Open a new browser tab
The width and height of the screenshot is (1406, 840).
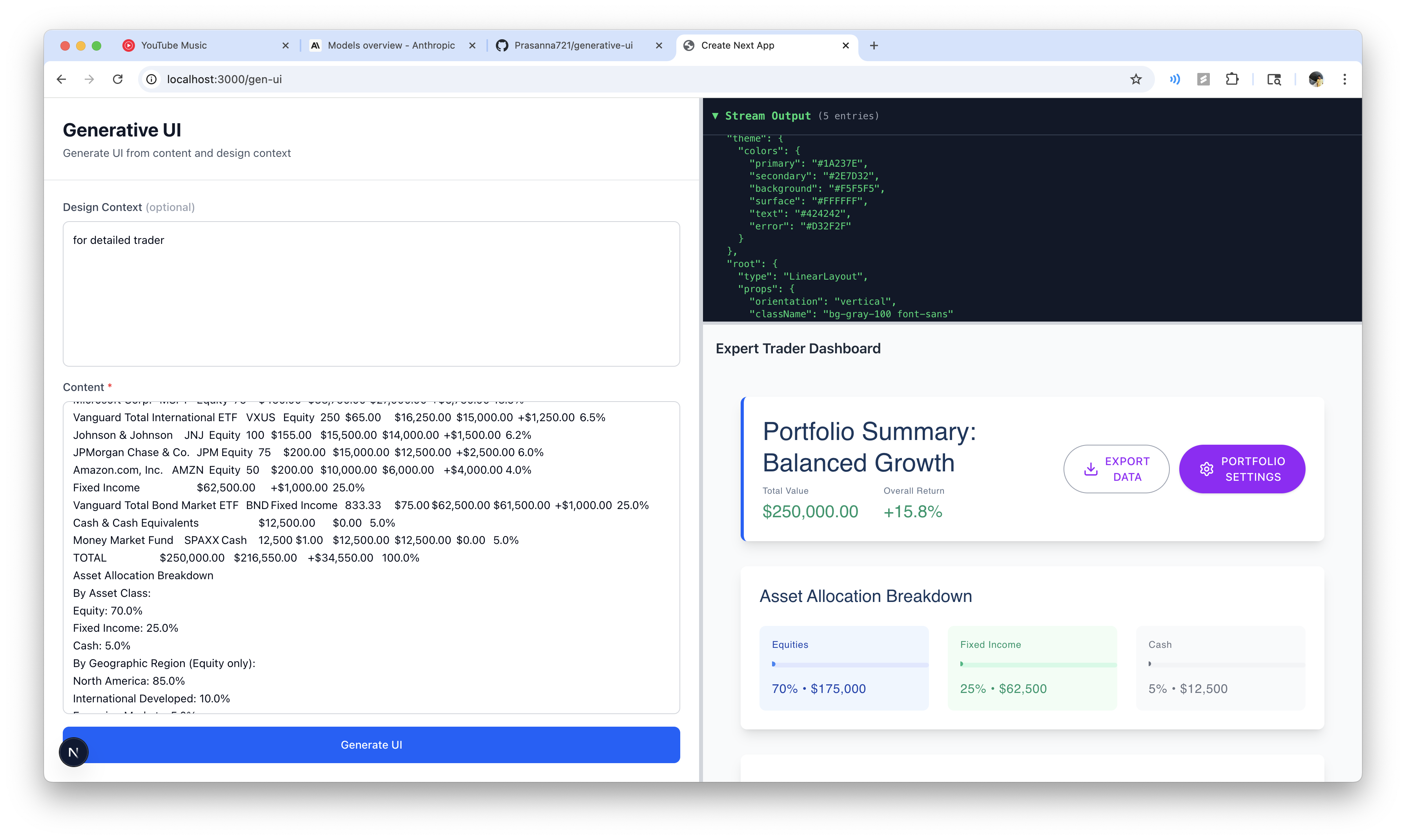point(874,45)
